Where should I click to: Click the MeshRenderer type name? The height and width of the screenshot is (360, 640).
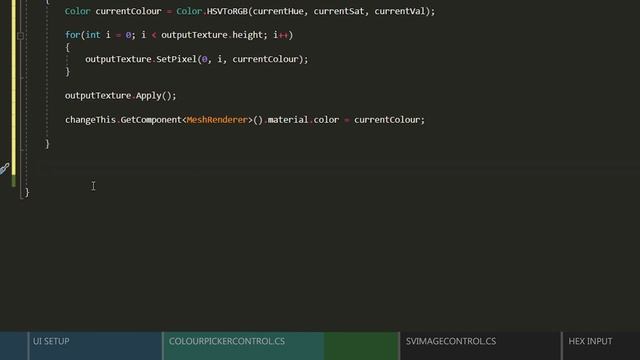(217, 120)
